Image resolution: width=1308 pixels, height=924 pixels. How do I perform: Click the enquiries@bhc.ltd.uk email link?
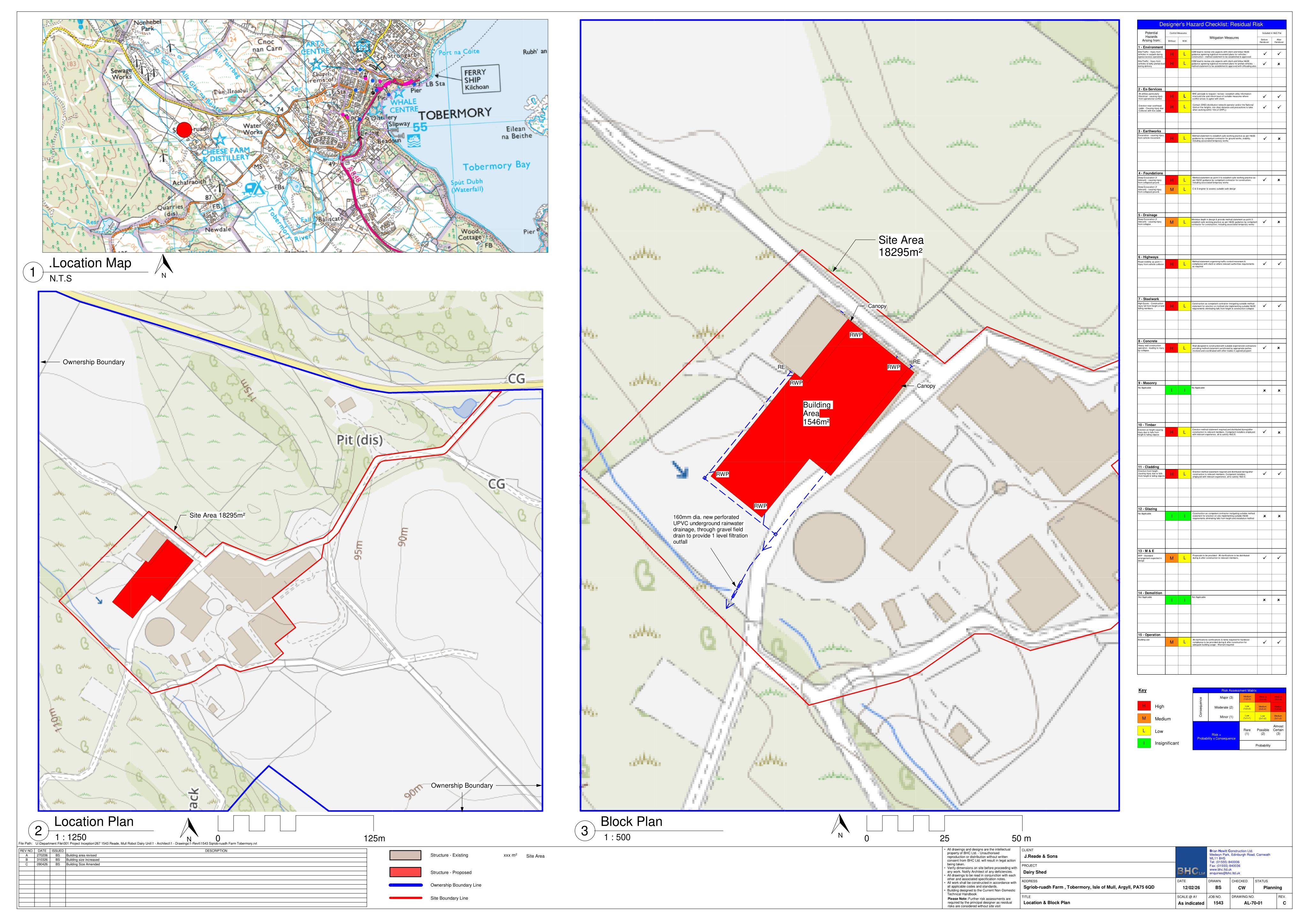(x=1224, y=873)
